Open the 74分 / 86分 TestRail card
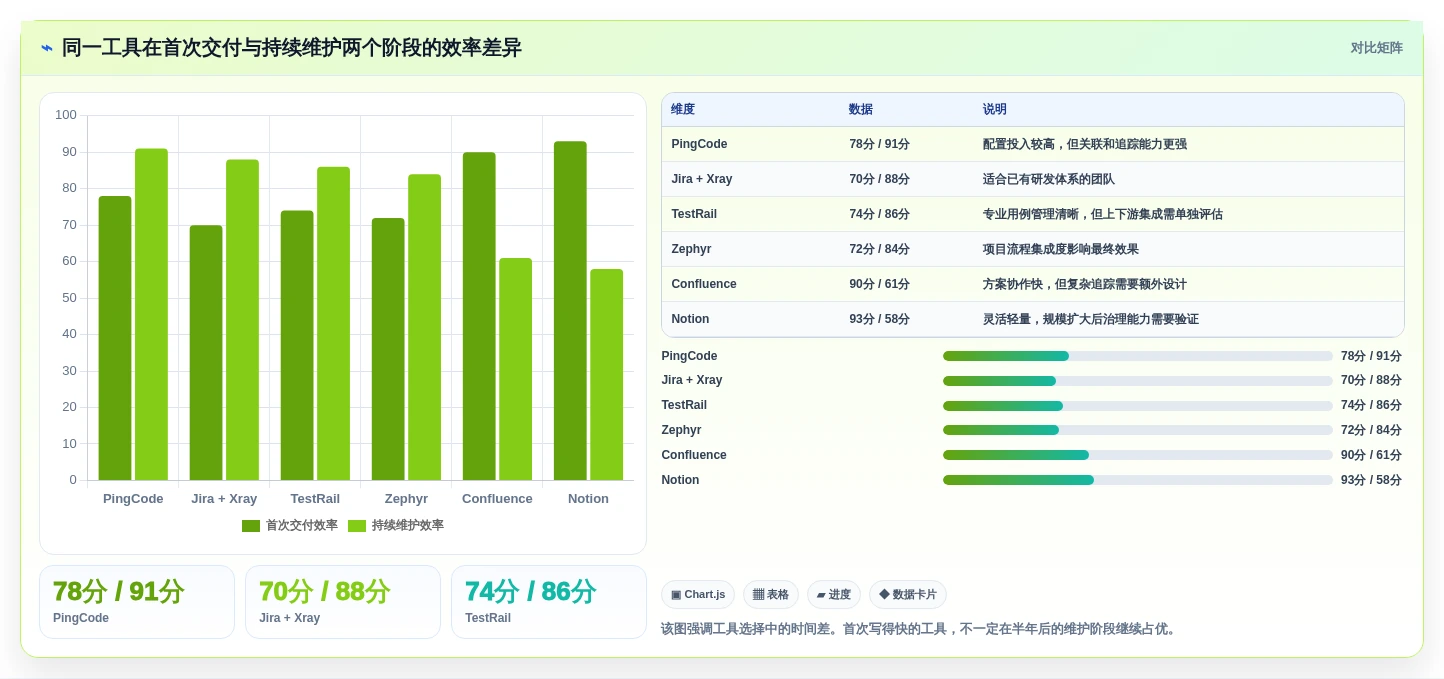This screenshot has width=1444, height=679. coord(549,602)
